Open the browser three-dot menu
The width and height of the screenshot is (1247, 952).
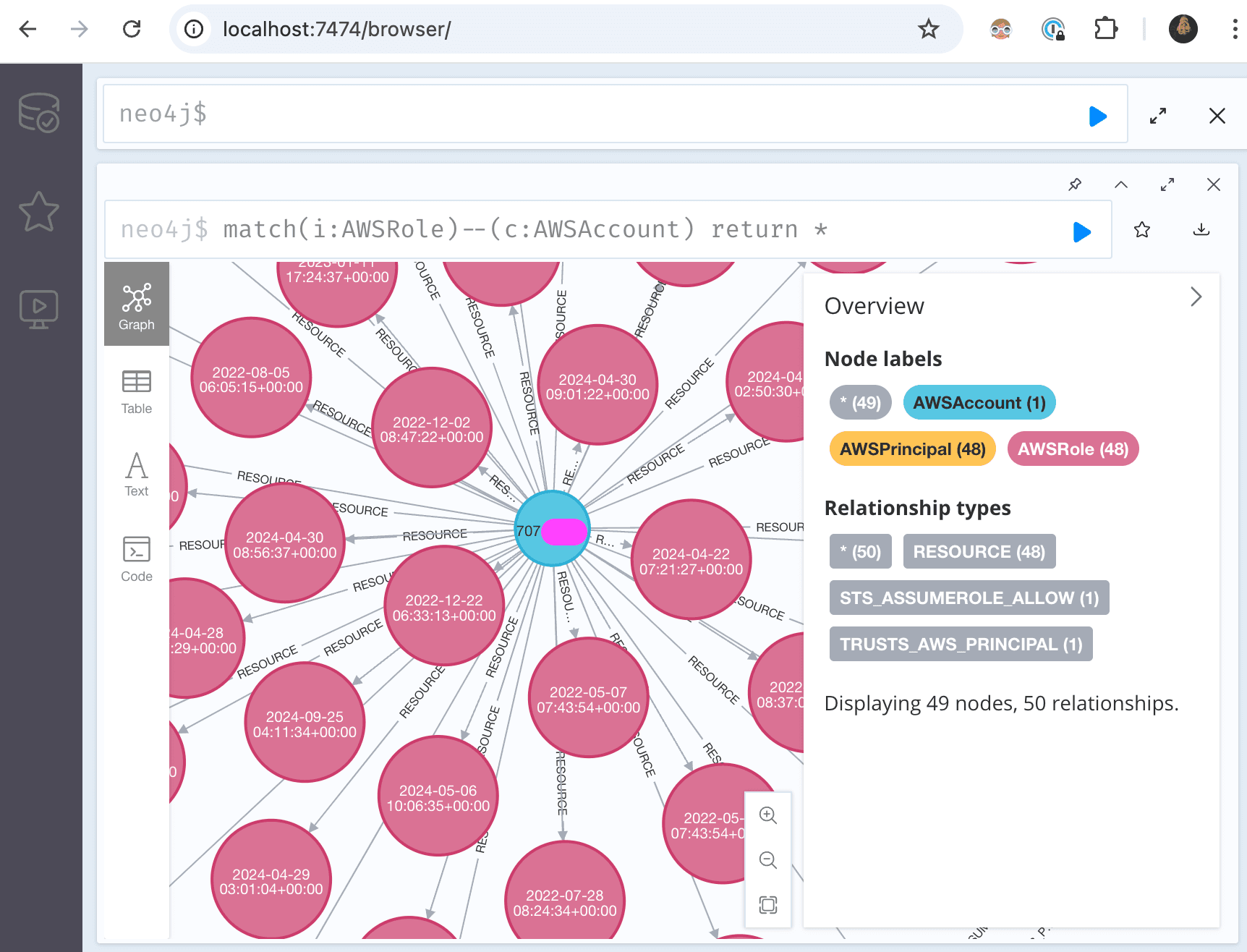pos(1234,29)
